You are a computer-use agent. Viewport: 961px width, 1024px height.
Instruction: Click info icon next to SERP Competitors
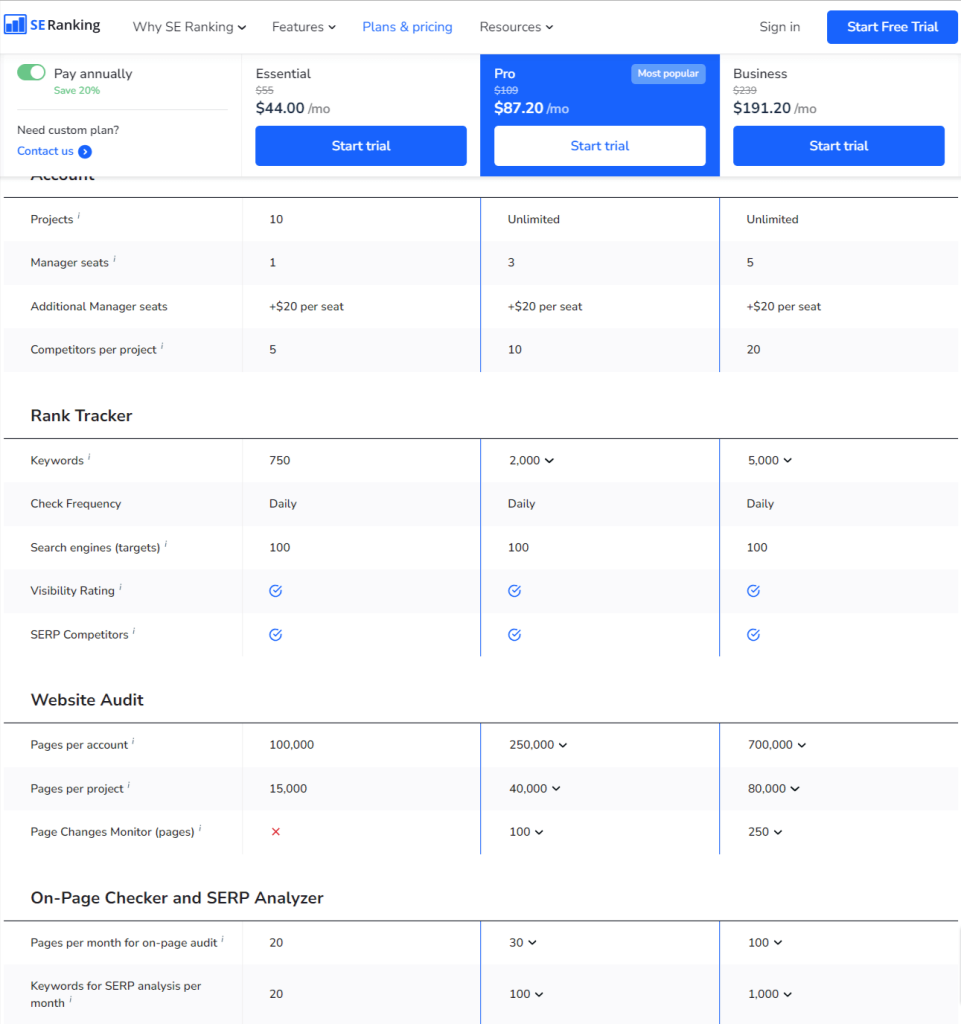(x=134, y=630)
